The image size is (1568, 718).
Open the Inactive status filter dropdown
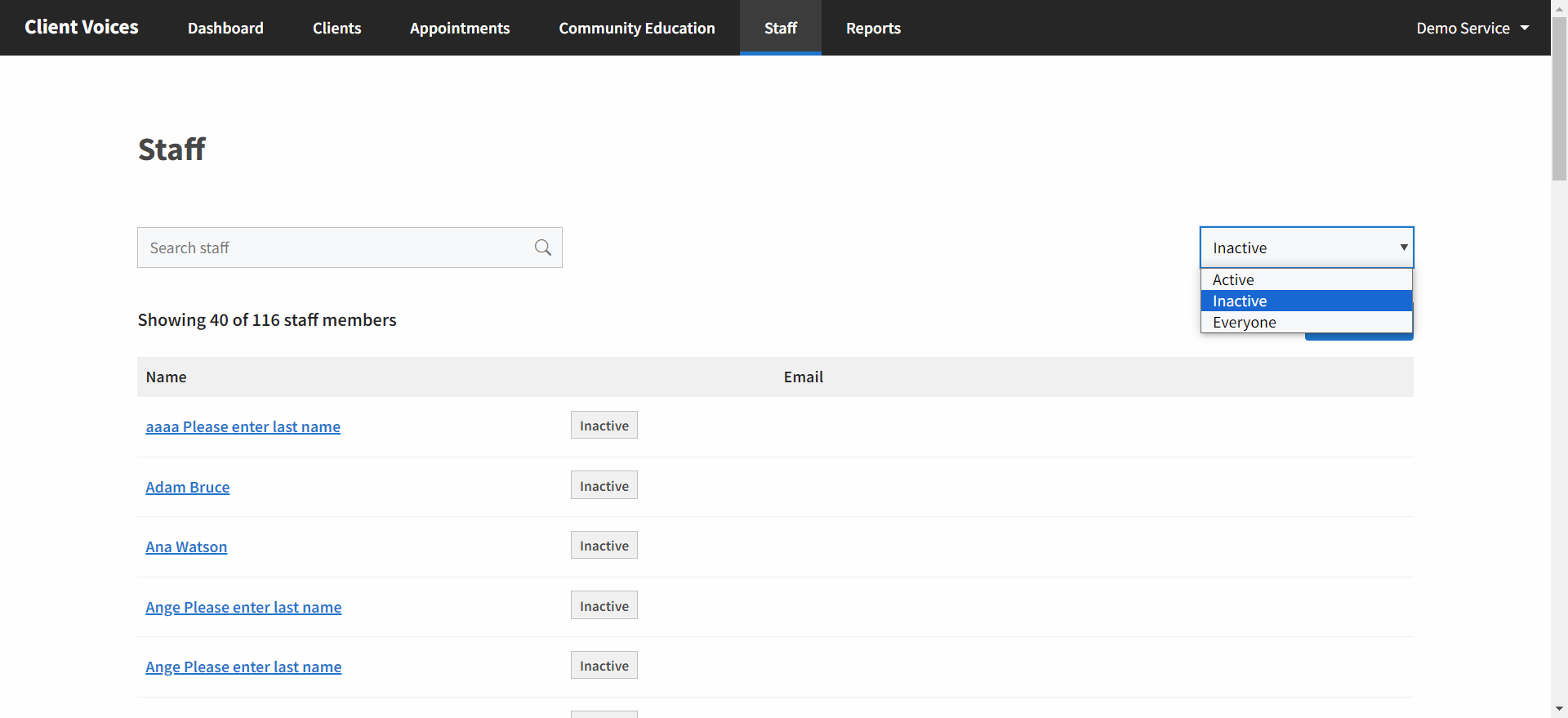[x=1307, y=248]
